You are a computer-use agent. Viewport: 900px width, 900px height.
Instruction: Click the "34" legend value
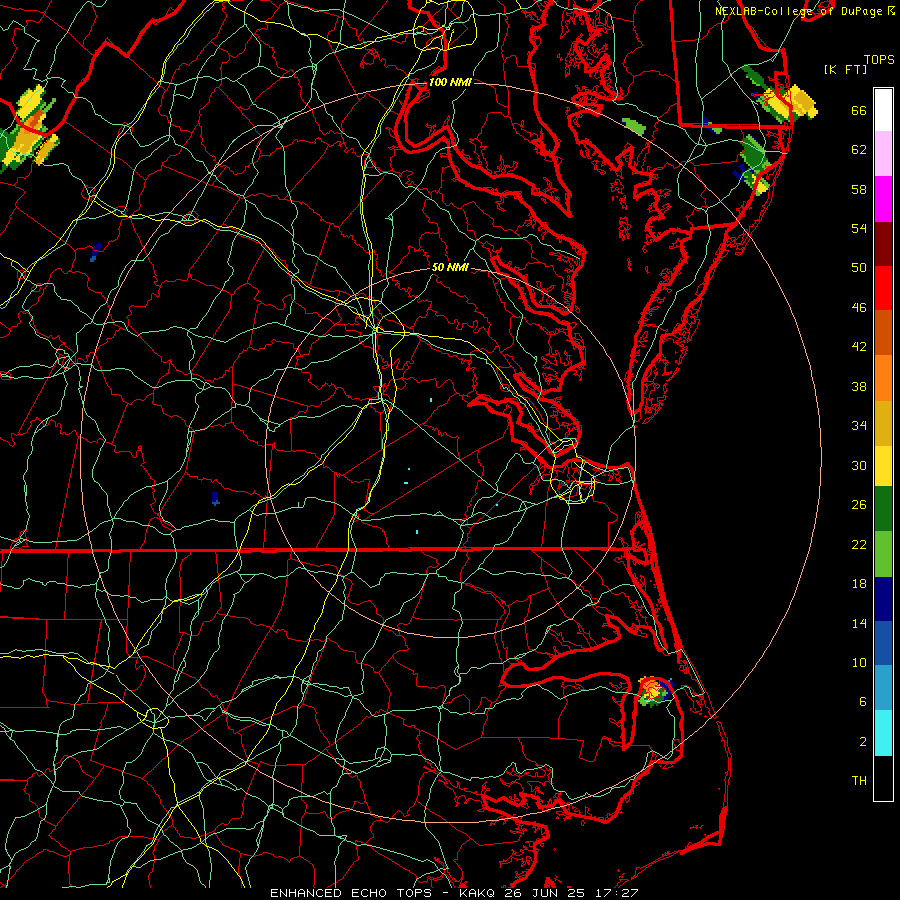(x=859, y=426)
